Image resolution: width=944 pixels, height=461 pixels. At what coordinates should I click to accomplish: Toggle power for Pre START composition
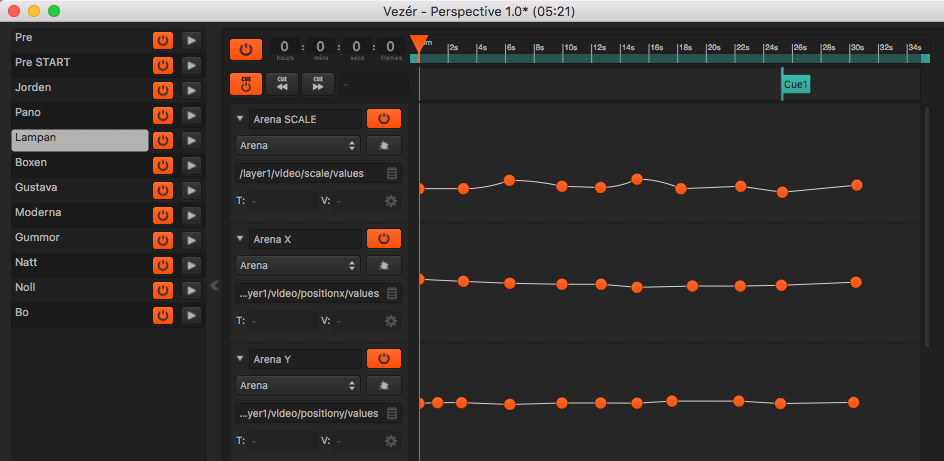(163, 65)
